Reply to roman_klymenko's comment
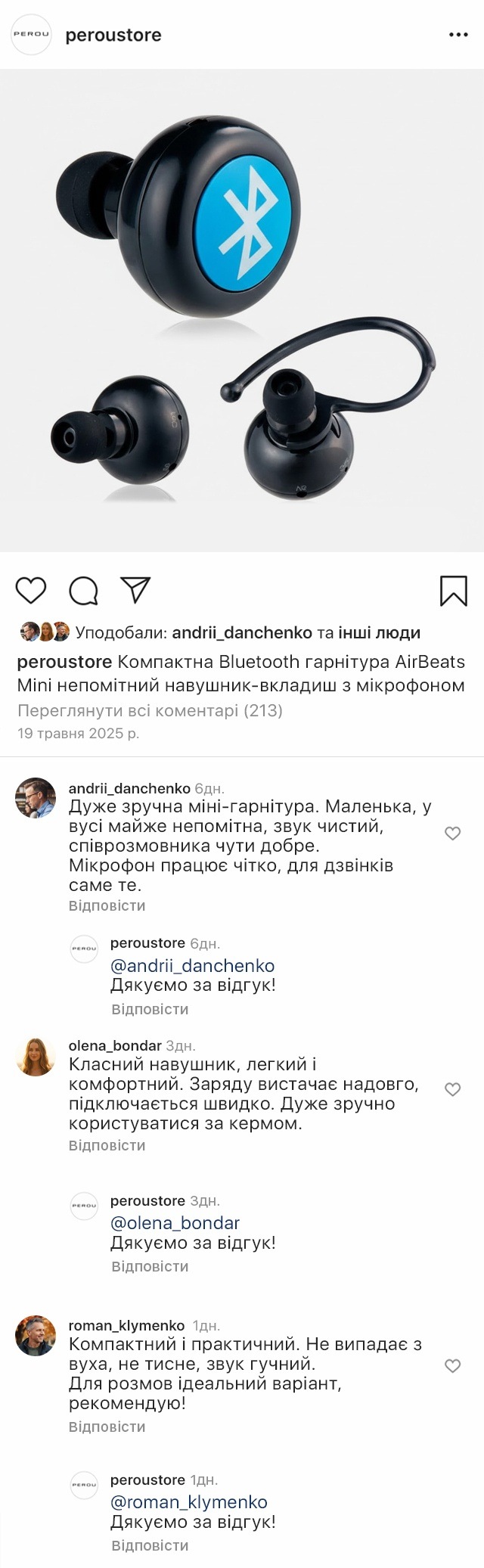Viewport: 484px width, 1568px height. tap(107, 1427)
